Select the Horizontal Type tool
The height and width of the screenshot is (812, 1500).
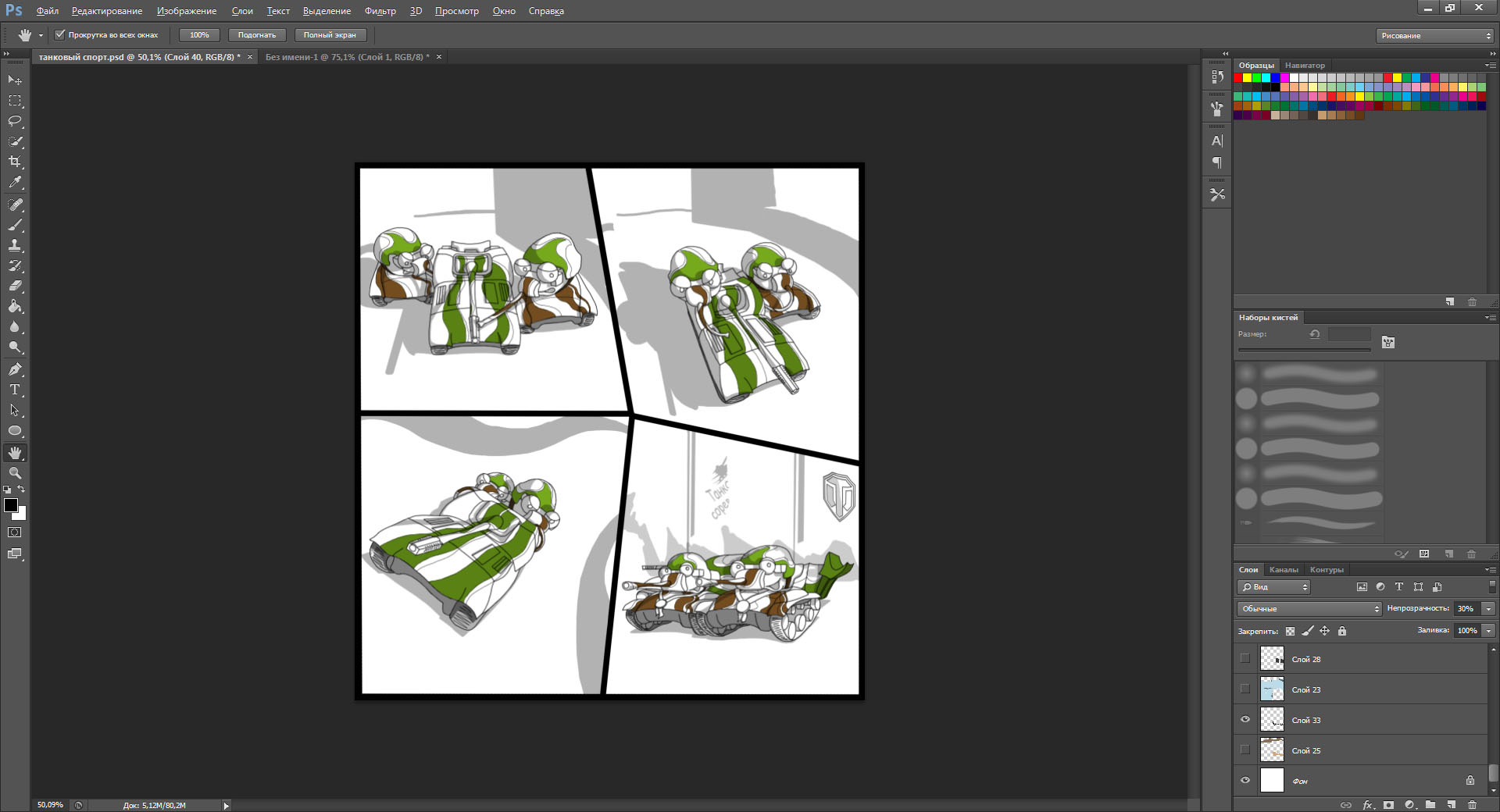15,390
